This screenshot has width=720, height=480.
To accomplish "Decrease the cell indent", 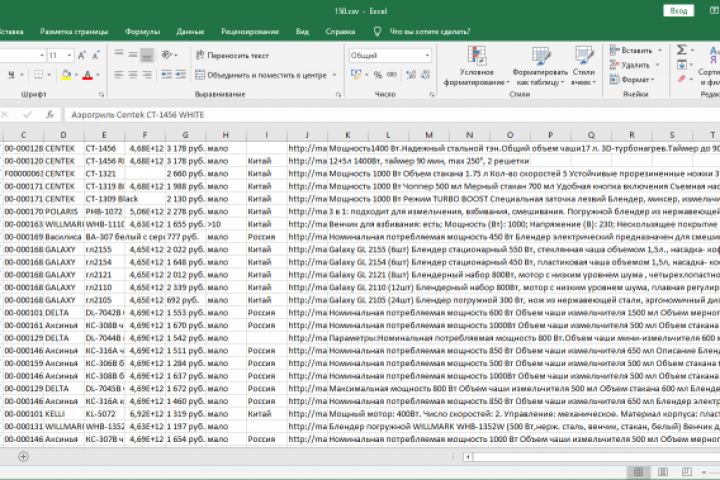I will click(x=166, y=74).
